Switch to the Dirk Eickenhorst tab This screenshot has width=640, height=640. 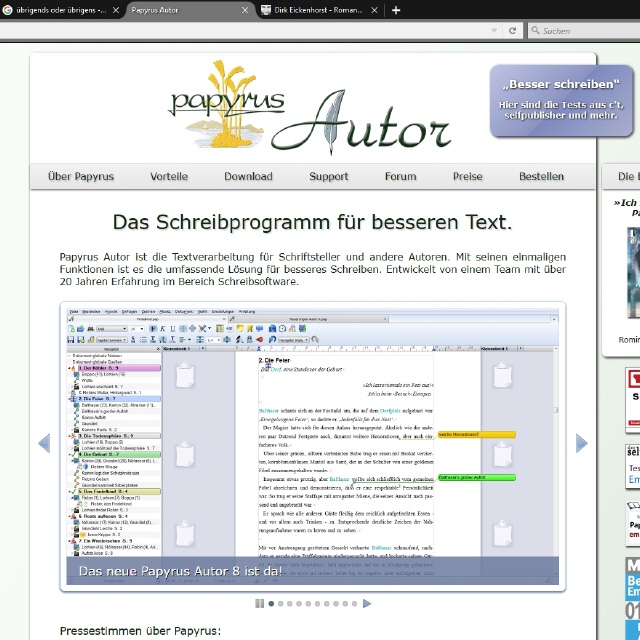319,10
